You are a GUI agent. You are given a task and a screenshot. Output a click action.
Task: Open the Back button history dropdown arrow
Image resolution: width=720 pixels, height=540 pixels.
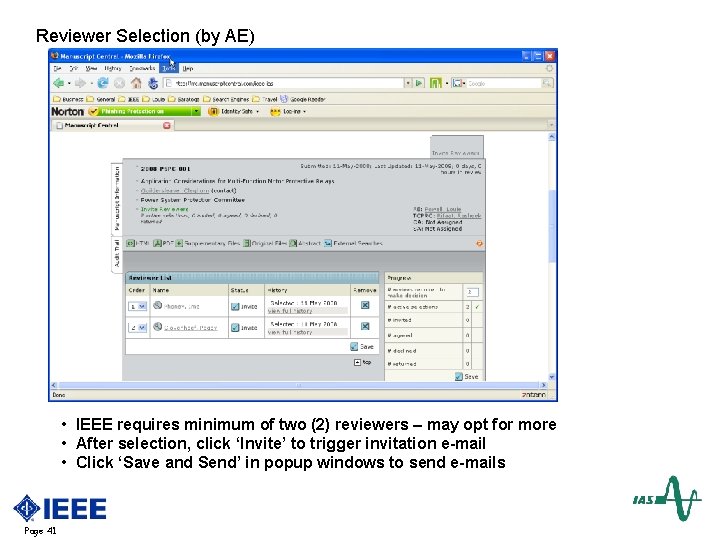click(69, 84)
